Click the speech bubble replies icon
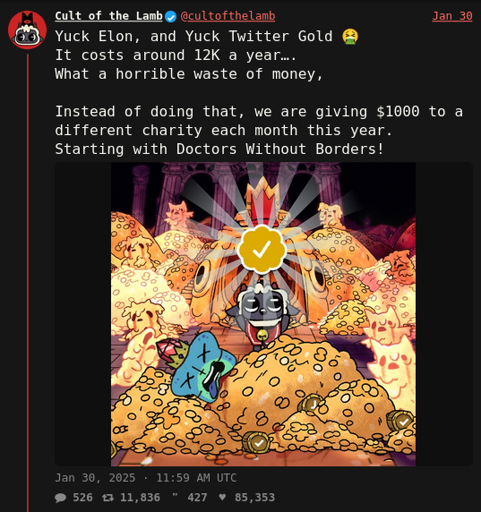The width and height of the screenshot is (481, 512). point(61,498)
